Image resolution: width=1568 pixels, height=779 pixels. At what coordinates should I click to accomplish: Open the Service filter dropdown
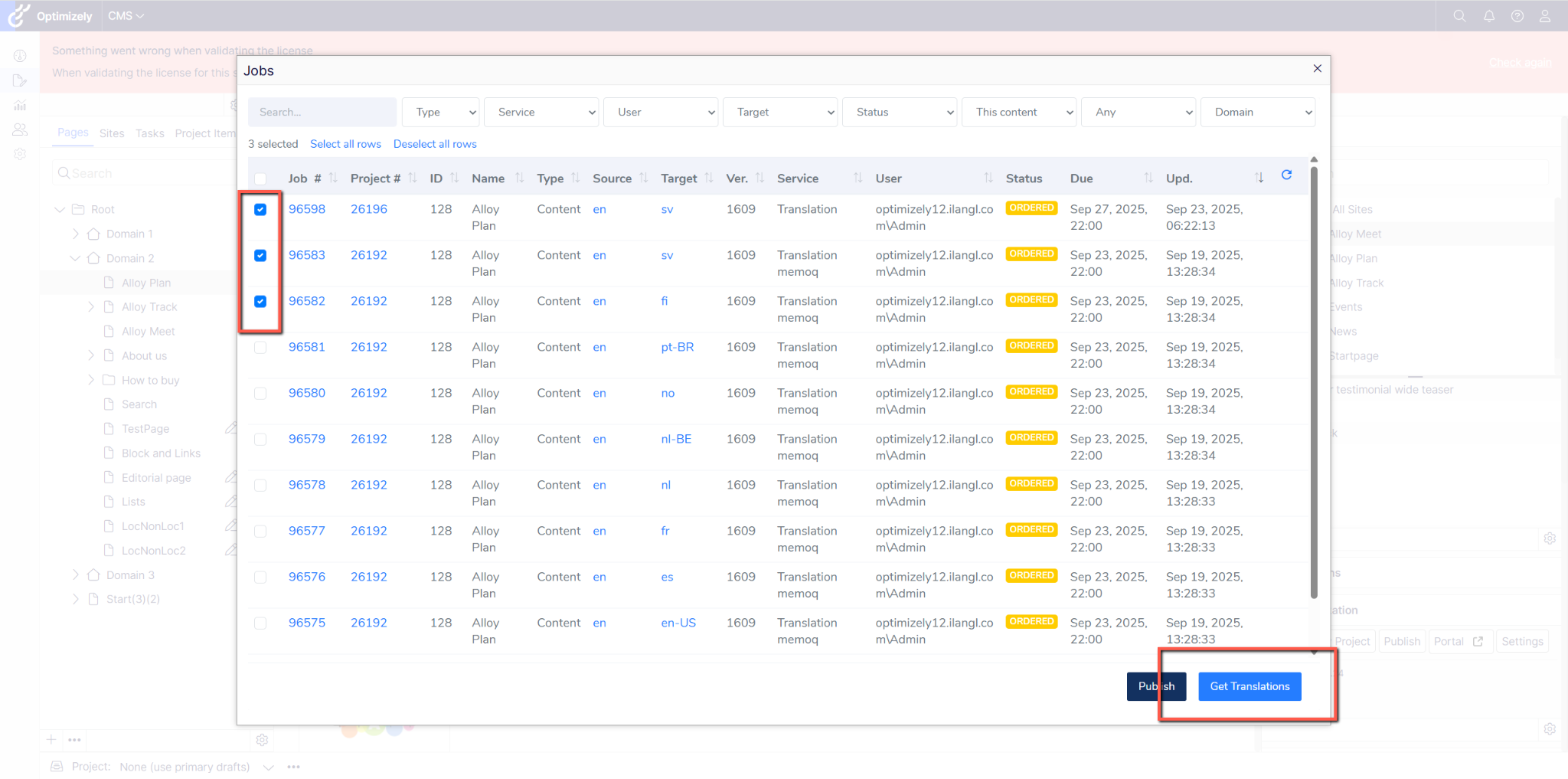coord(541,112)
